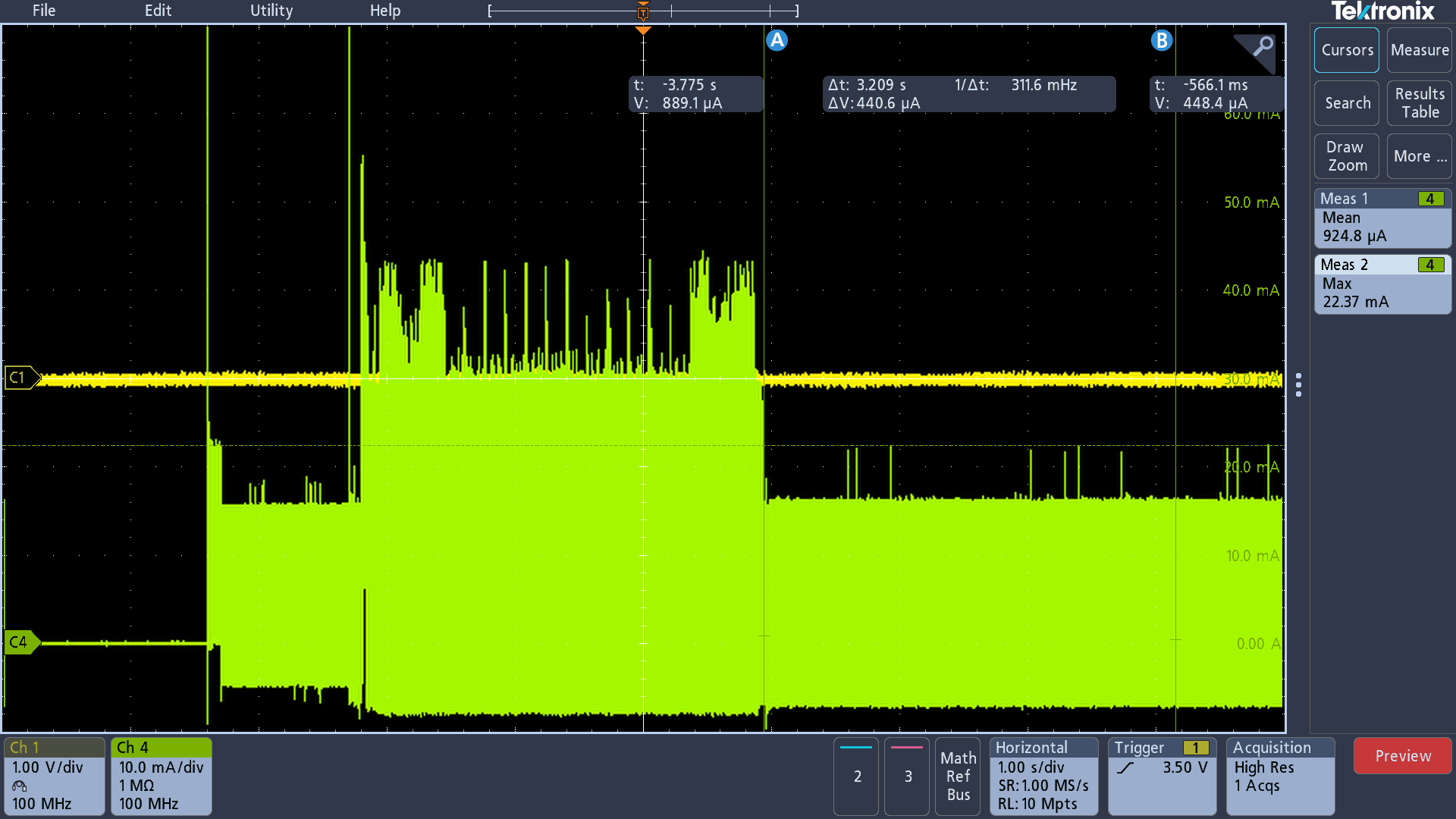Open the Trigger settings badge
1456x819 pixels.
click(x=1162, y=776)
